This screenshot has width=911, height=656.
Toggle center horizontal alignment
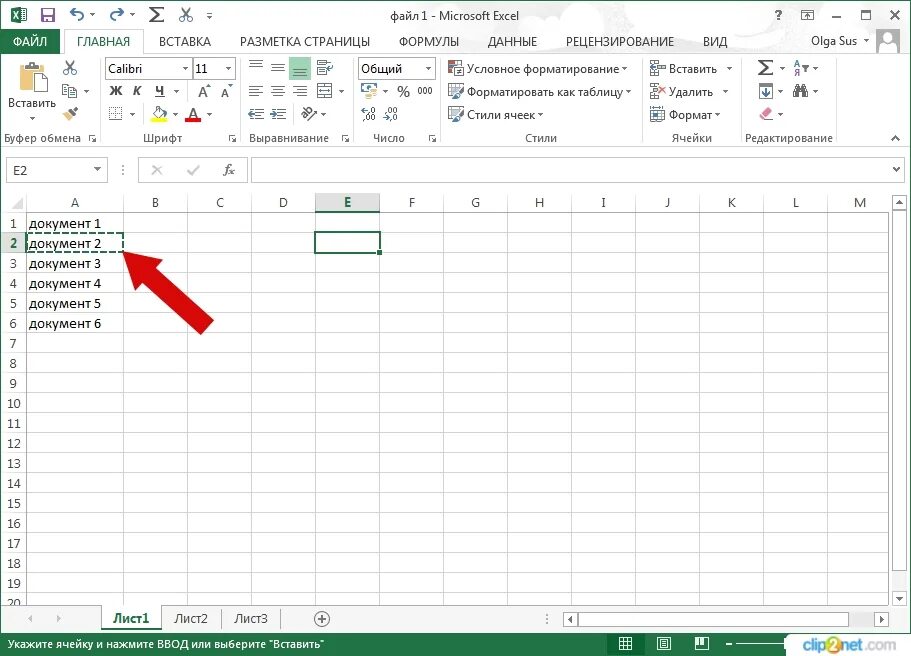278,91
